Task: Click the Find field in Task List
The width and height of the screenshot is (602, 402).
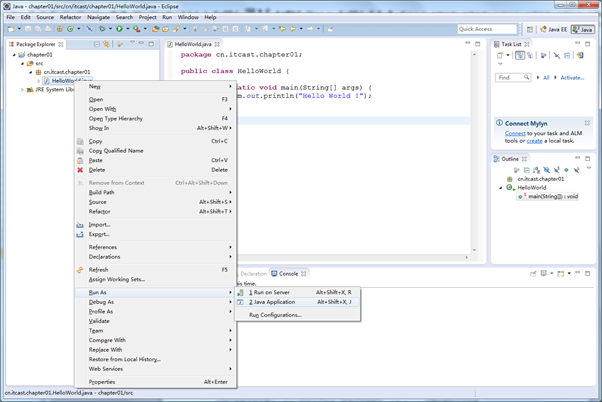Action: (x=513, y=78)
